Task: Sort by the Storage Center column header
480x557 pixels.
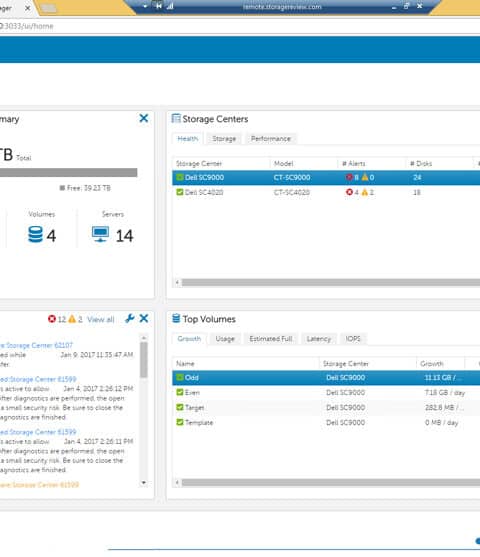Action: click(x=221, y=163)
